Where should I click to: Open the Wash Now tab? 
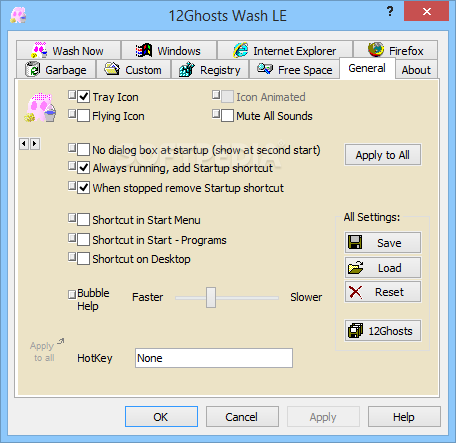click(68, 50)
